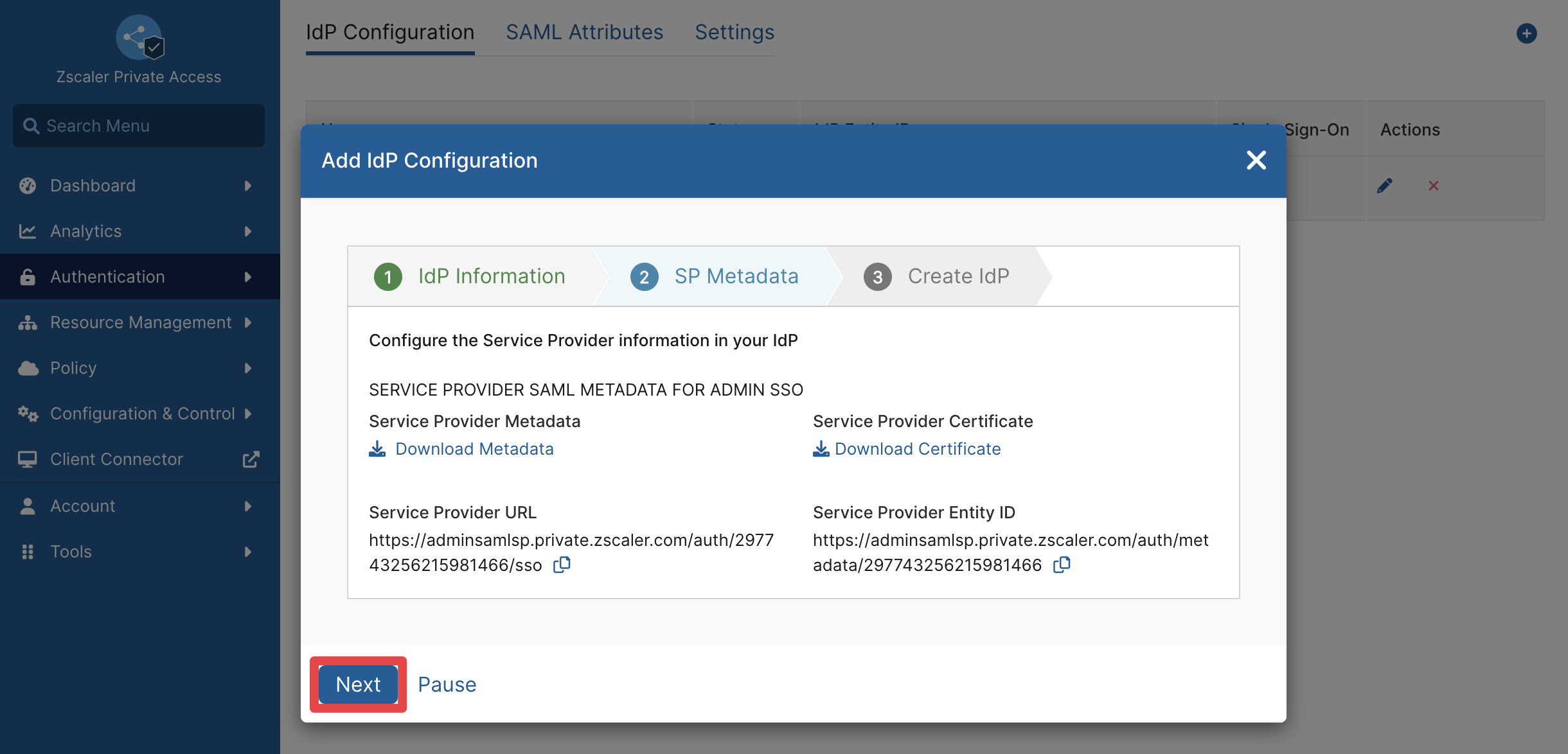Expand the Policy sidebar menu
Image resolution: width=1568 pixels, height=754 pixels.
139,368
